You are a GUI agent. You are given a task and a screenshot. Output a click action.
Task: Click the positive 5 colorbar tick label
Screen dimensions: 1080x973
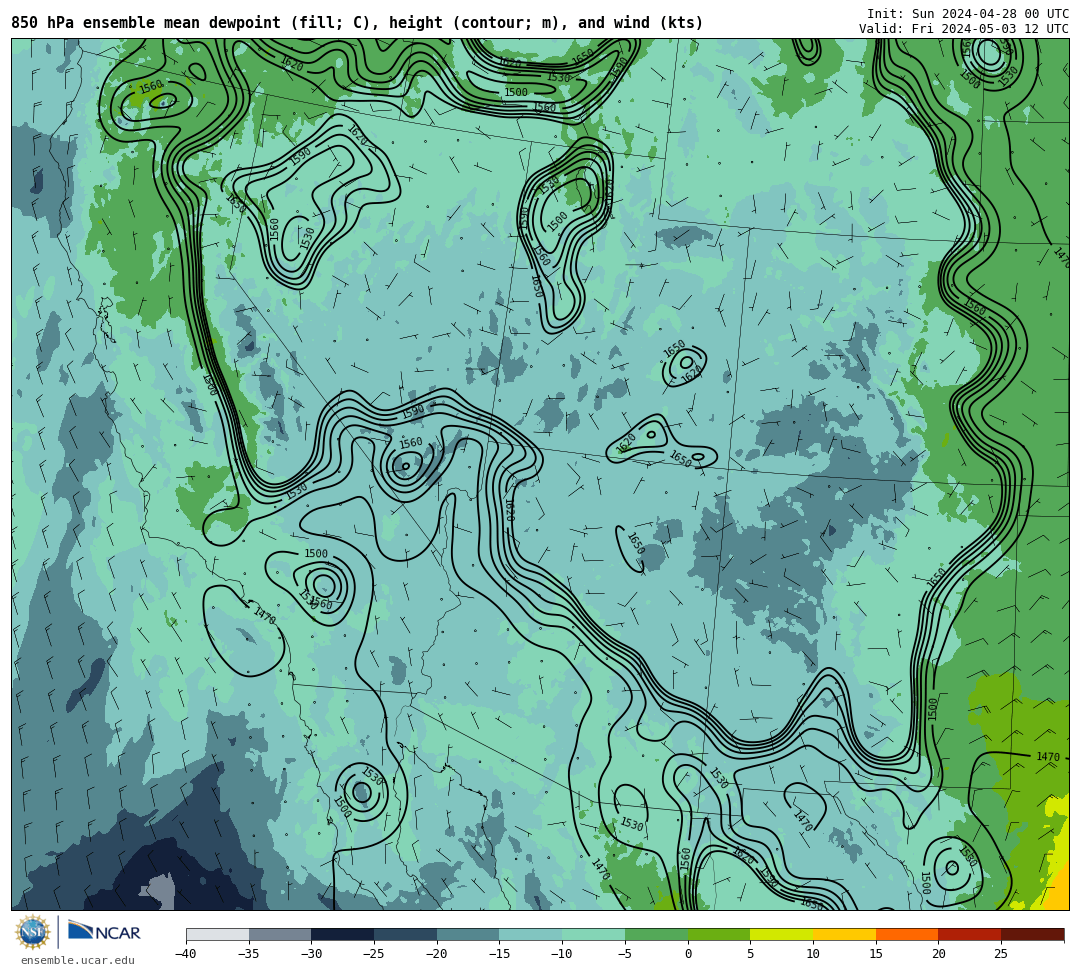751,954
